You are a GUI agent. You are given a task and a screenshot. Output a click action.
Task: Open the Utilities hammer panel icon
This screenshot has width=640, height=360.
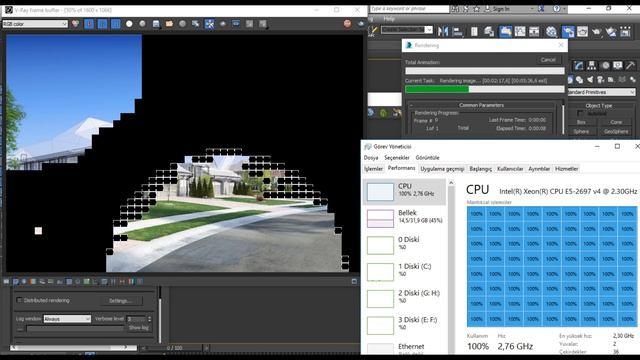pos(630,65)
